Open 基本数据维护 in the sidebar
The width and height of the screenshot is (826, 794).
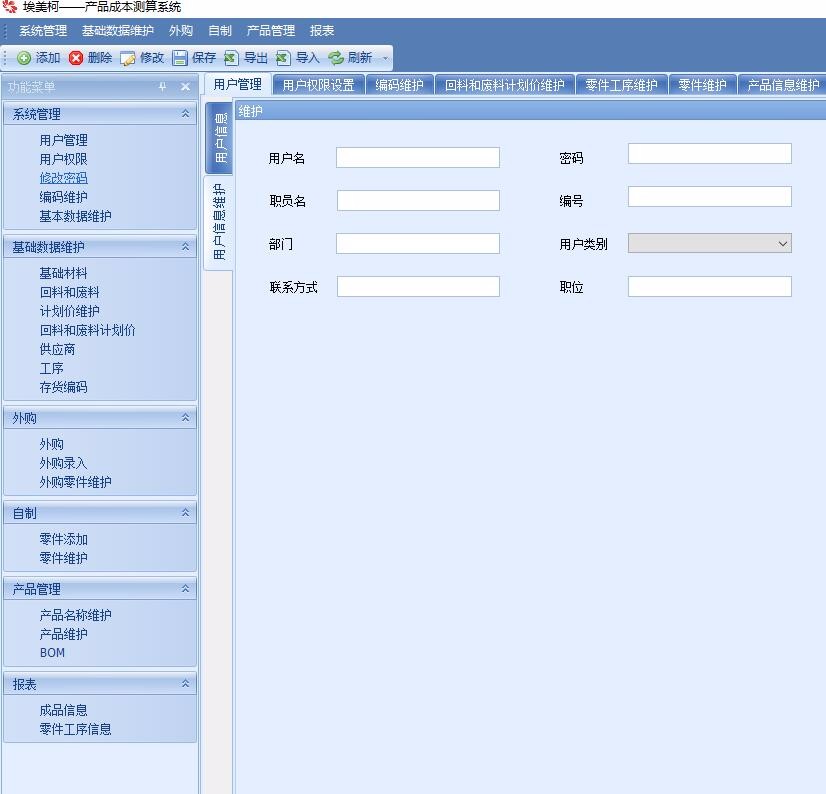click(x=75, y=216)
